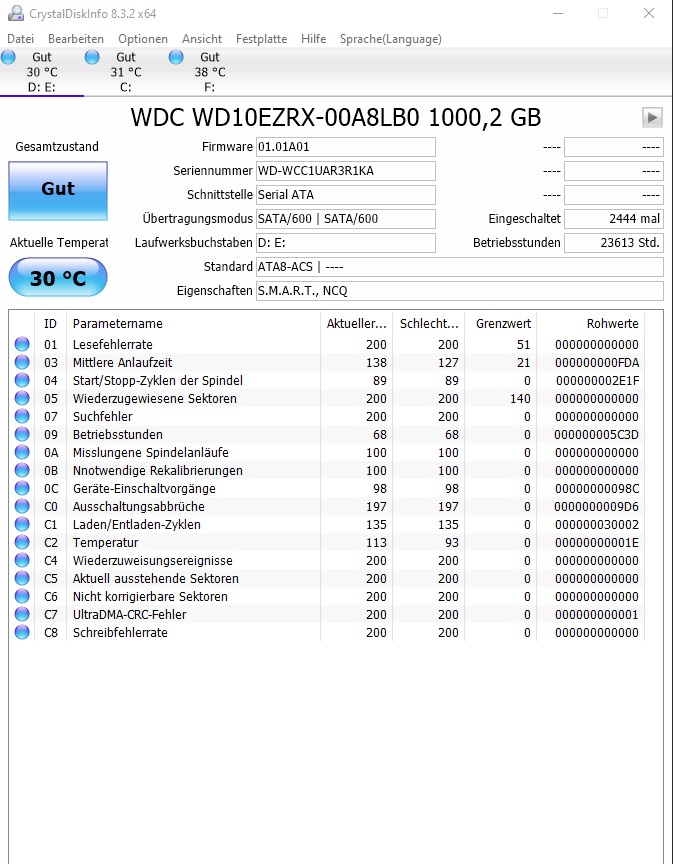673x864 pixels.
Task: Click status icon of Nnotwendige Rekalibrierungen row
Action: [22, 471]
